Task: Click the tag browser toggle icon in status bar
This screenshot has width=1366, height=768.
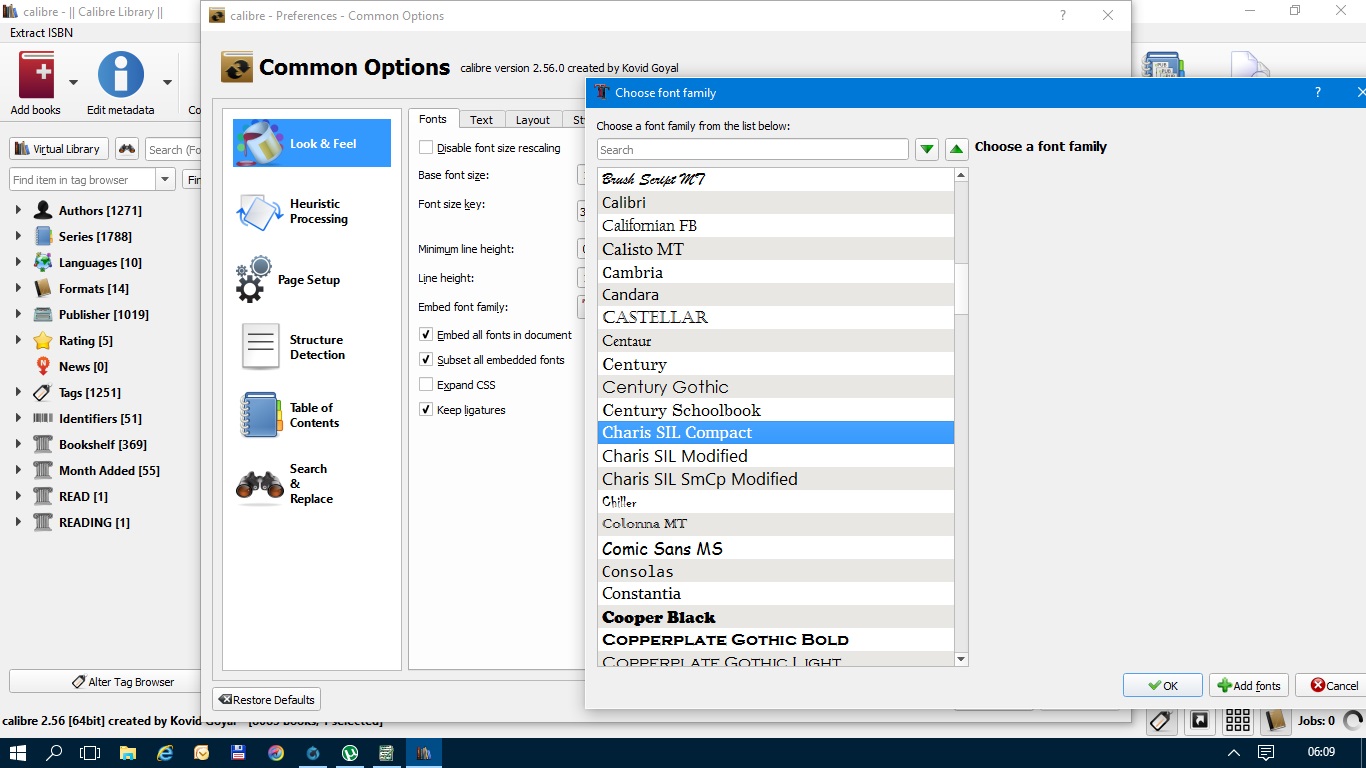Action: pos(1160,720)
